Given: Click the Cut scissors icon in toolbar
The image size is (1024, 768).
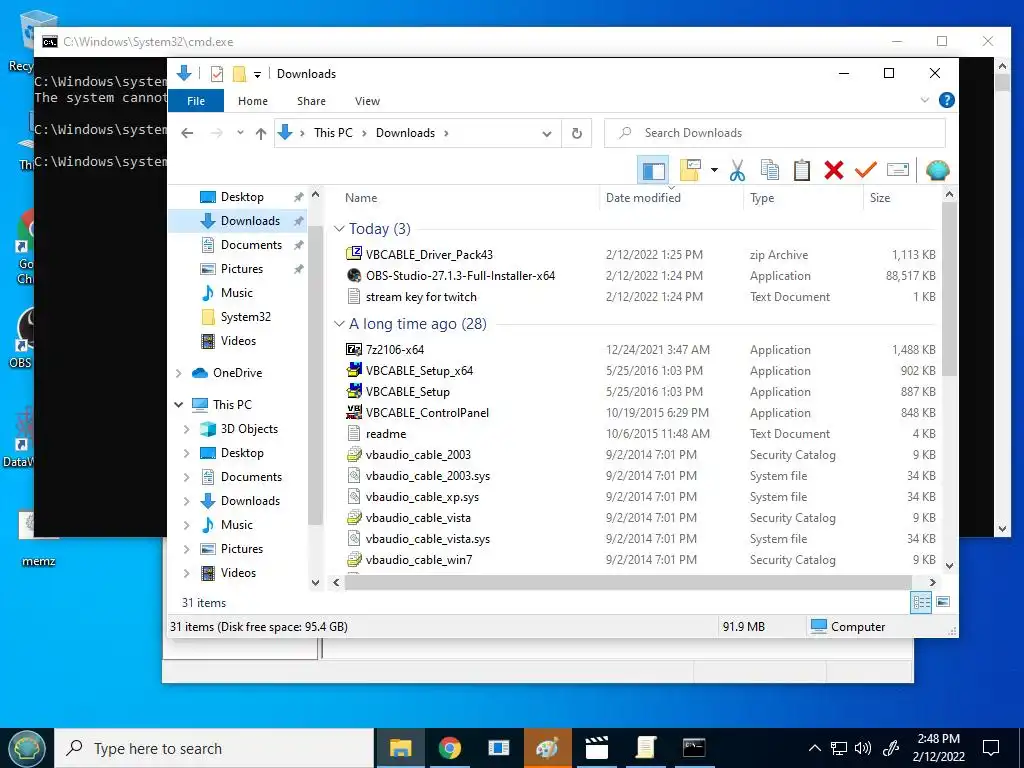Looking at the screenshot, I should tap(737, 170).
